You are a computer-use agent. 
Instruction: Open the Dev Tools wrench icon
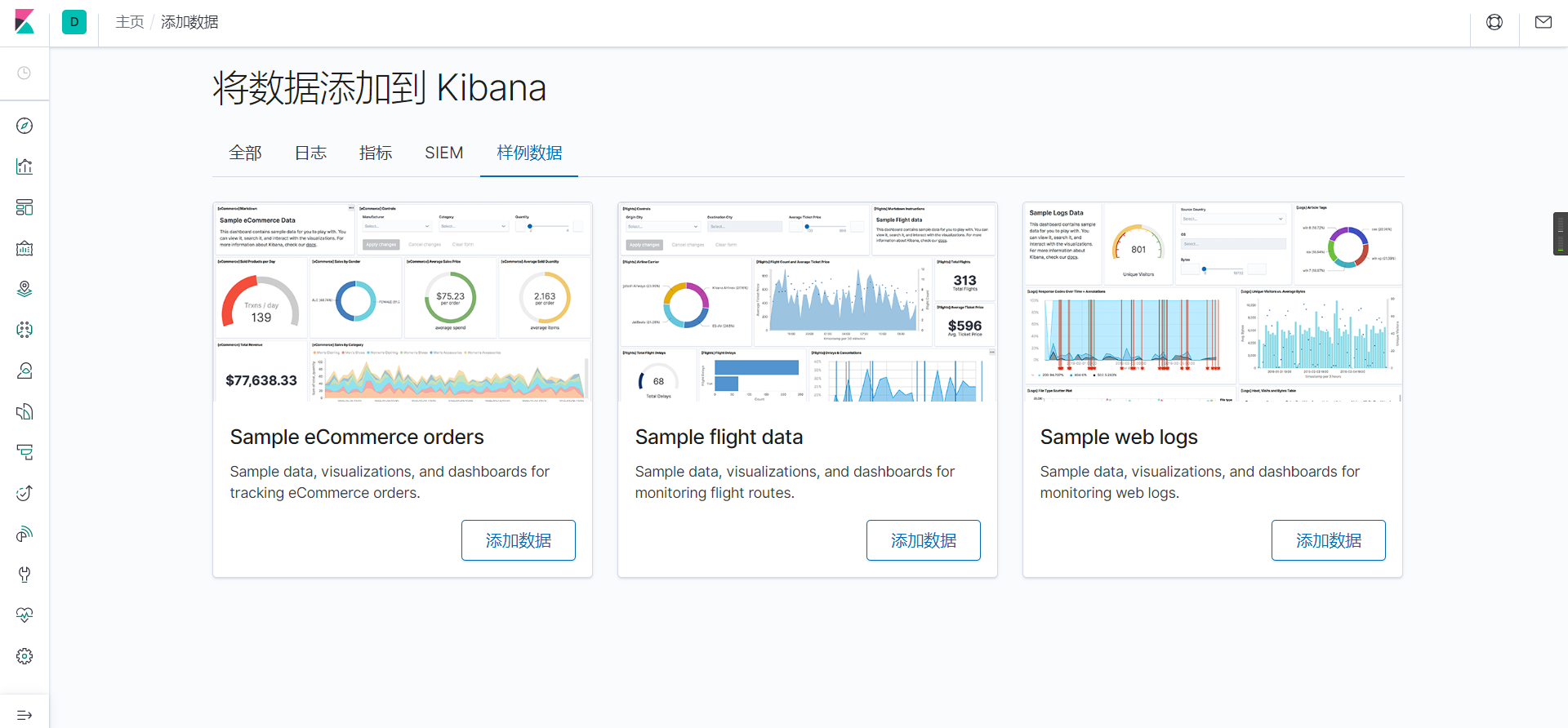24,575
